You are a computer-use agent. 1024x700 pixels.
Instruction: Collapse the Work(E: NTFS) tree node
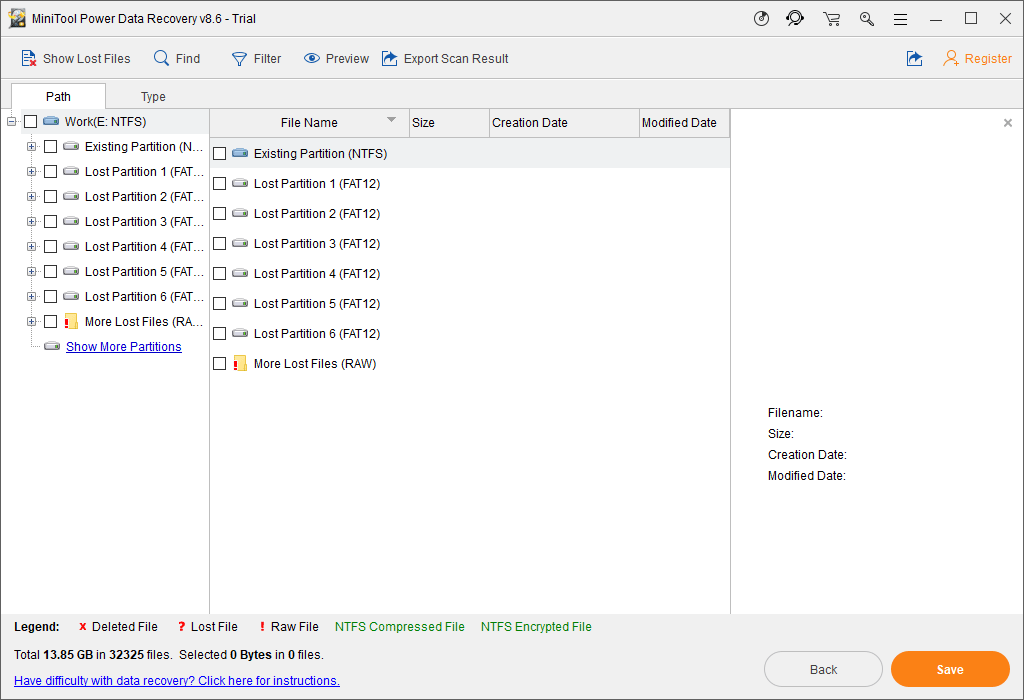click(11, 121)
